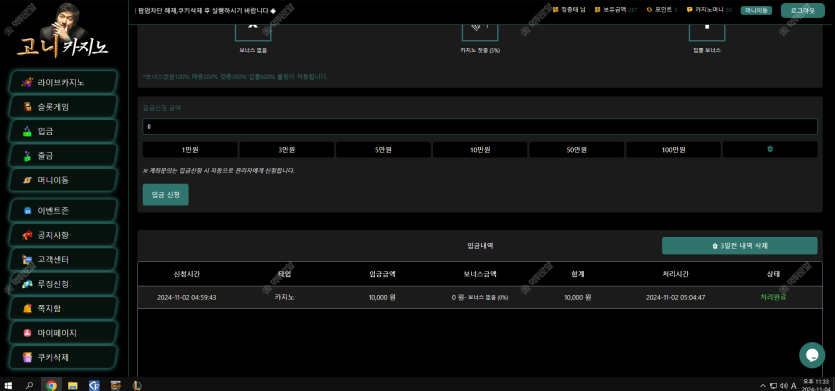Open the chat support bubble
The image size is (835, 391).
point(812,355)
